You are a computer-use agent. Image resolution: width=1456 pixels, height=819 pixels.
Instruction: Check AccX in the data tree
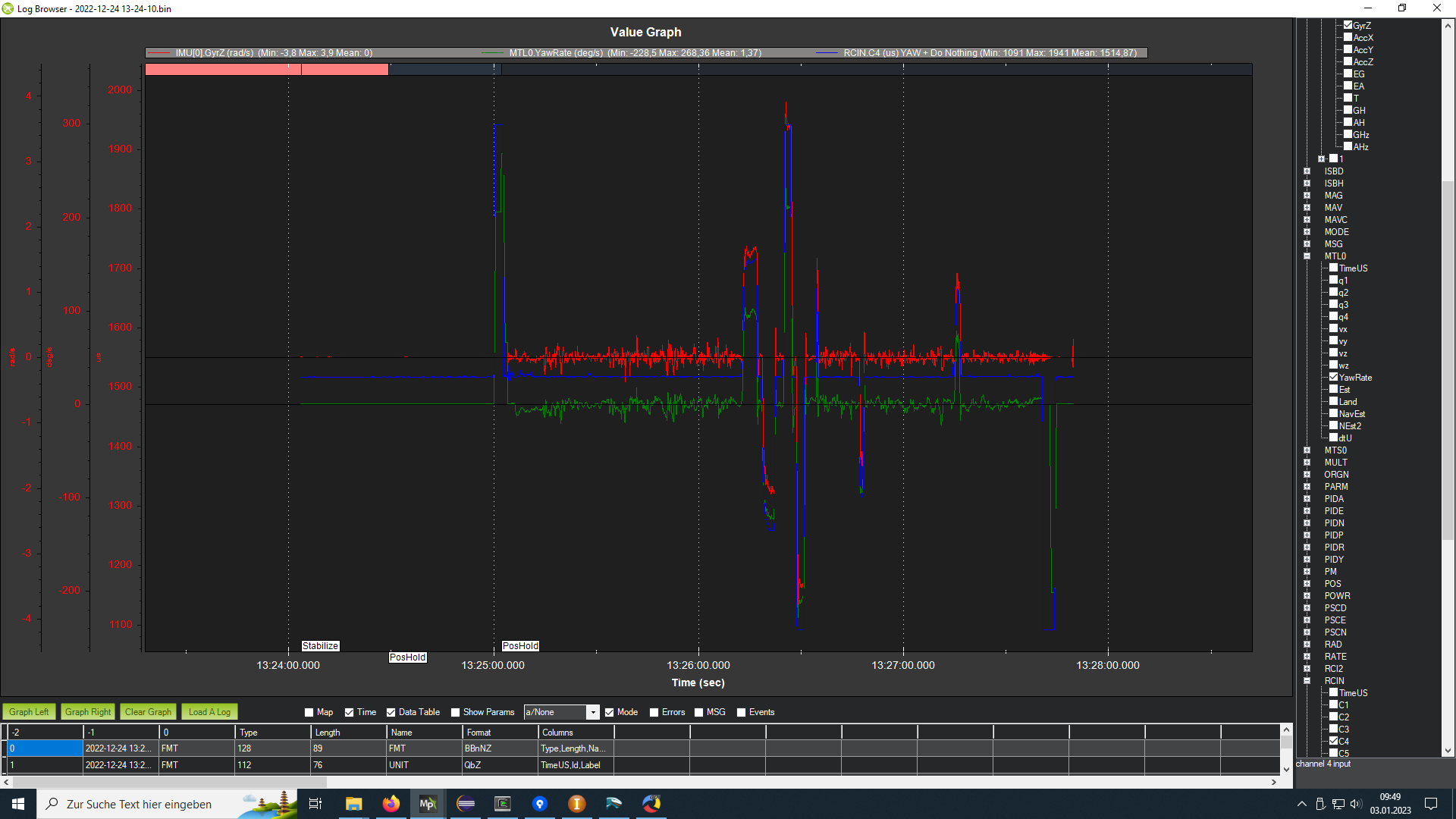point(1348,37)
